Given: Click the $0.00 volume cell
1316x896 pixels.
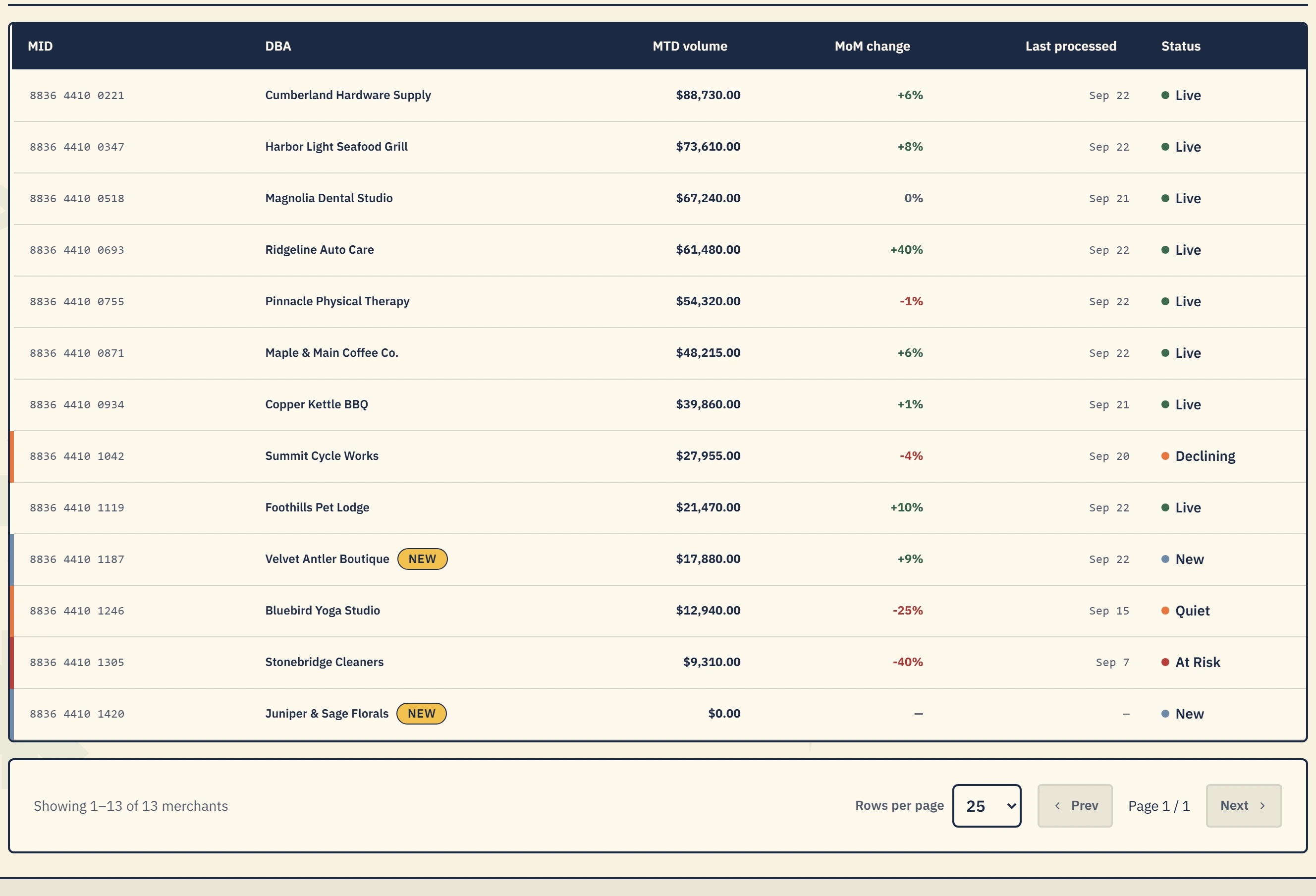Looking at the screenshot, I should [x=724, y=714].
